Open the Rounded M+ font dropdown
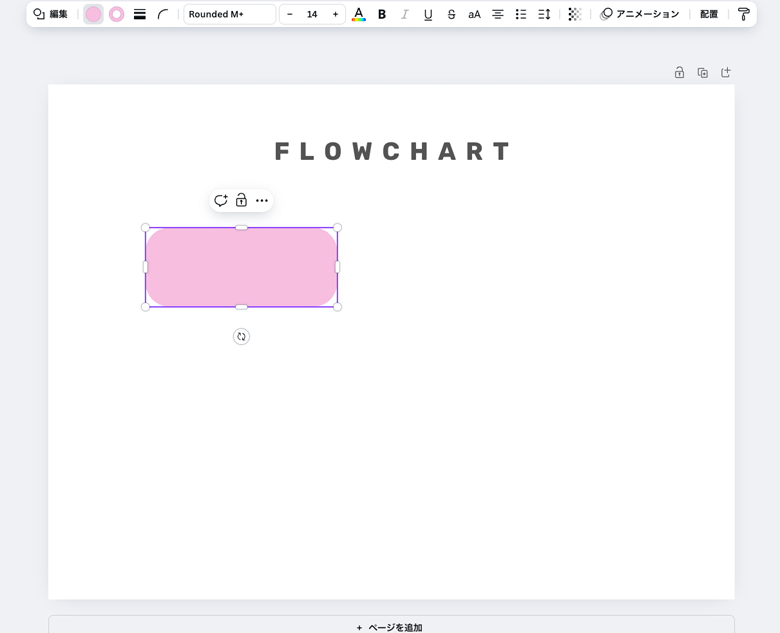 [x=229, y=14]
